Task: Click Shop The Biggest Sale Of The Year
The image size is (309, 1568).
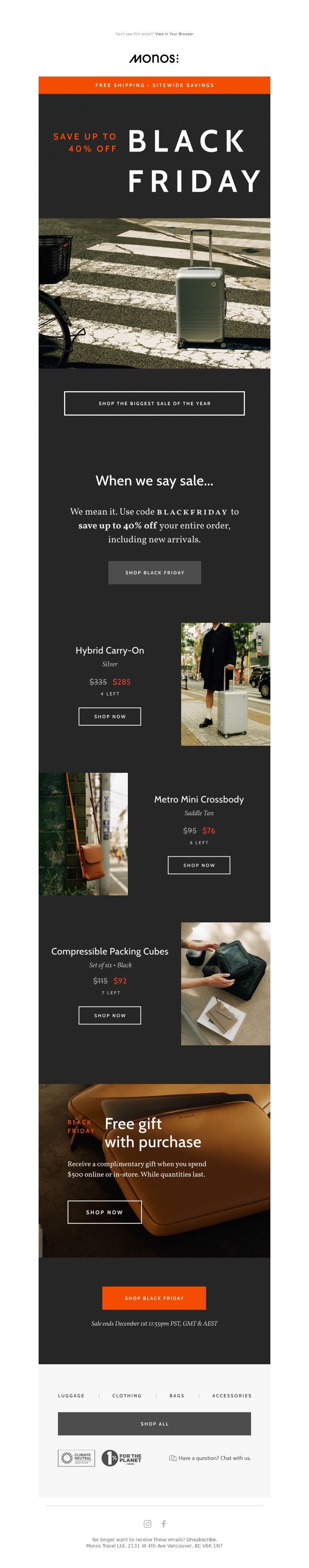Action: [154, 403]
